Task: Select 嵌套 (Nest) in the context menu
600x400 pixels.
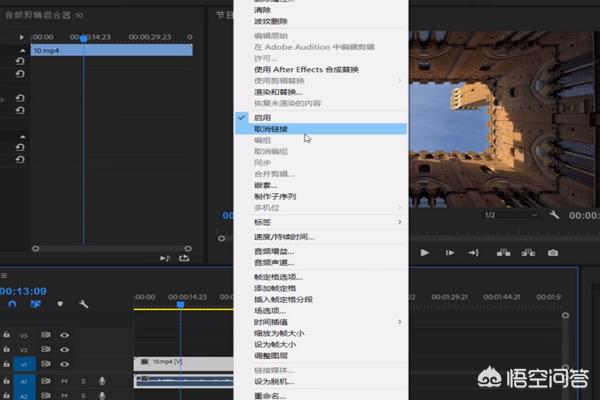Action: point(262,185)
